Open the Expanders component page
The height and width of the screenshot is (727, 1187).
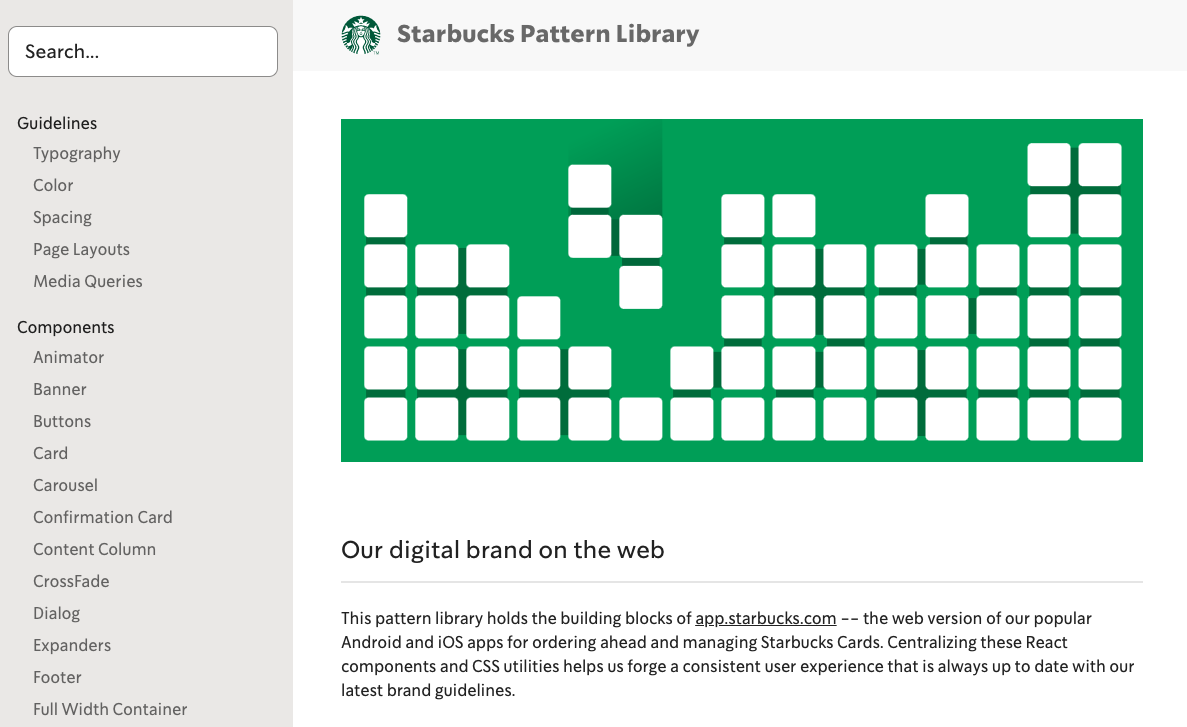72,645
